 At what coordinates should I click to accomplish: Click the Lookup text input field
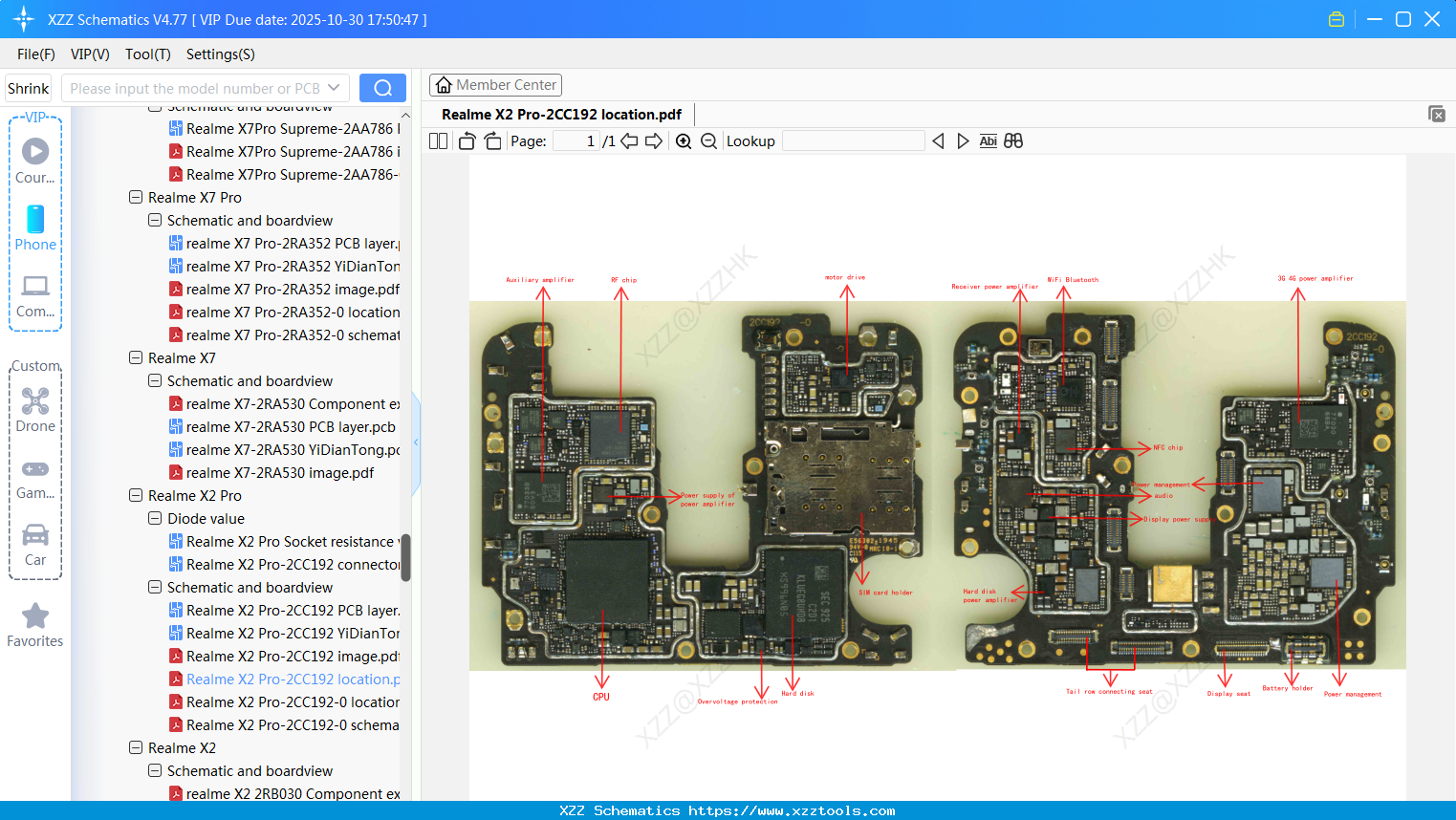tap(853, 141)
